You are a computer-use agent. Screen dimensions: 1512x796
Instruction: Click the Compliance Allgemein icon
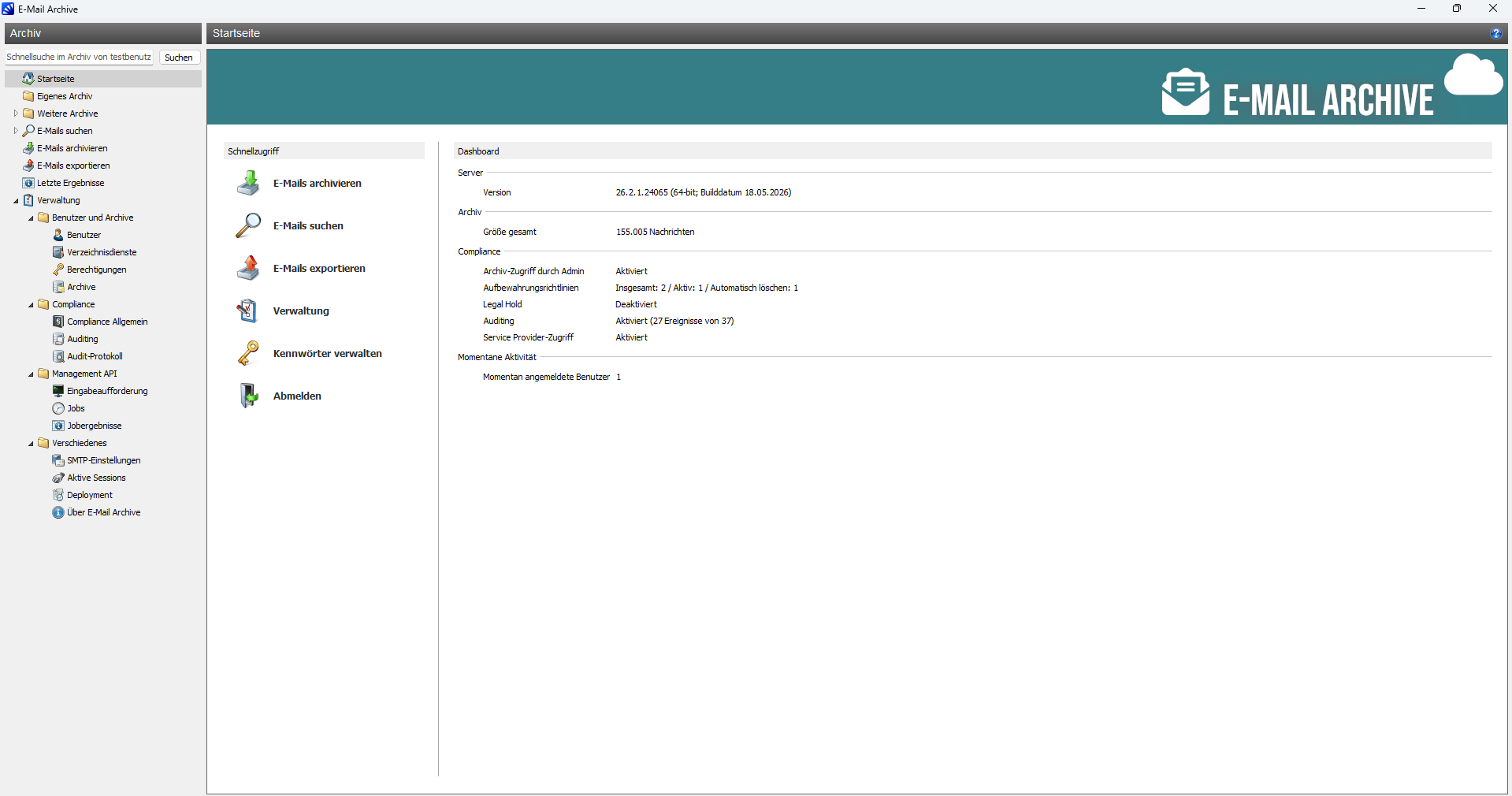click(x=58, y=322)
